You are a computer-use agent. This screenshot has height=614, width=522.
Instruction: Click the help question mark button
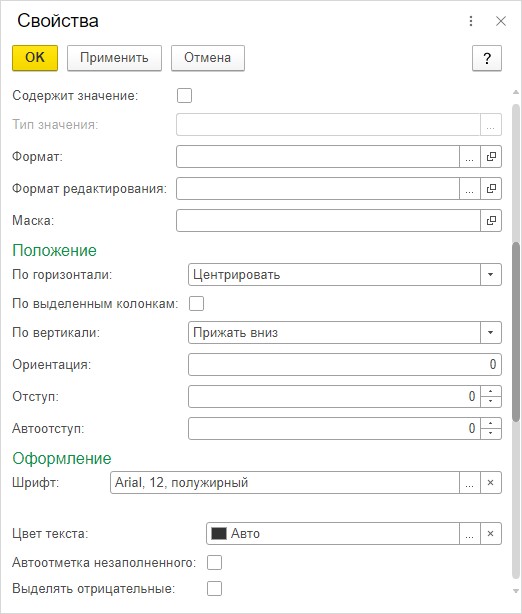pos(487,58)
